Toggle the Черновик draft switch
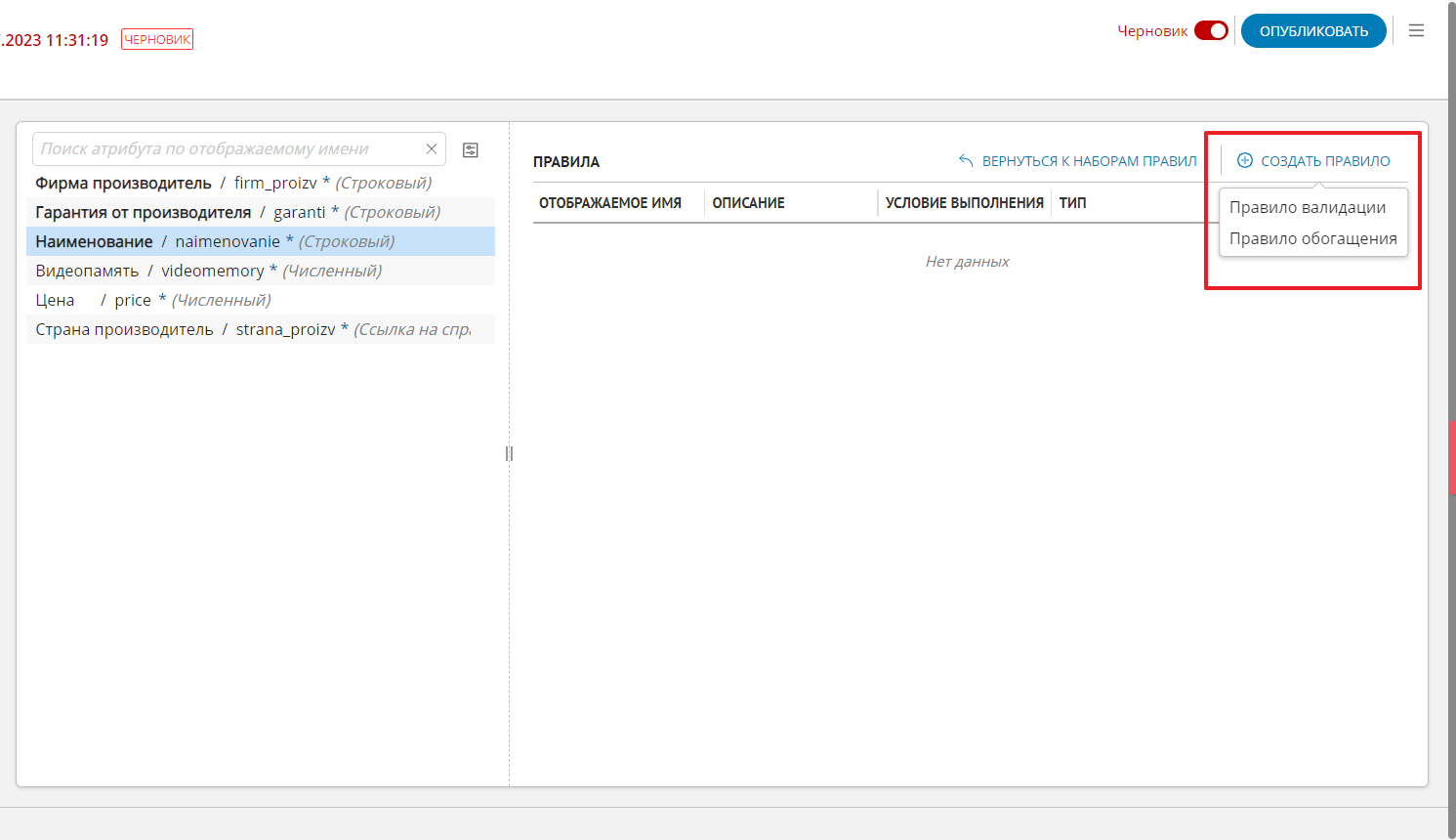1456x840 pixels. pos(1211,31)
